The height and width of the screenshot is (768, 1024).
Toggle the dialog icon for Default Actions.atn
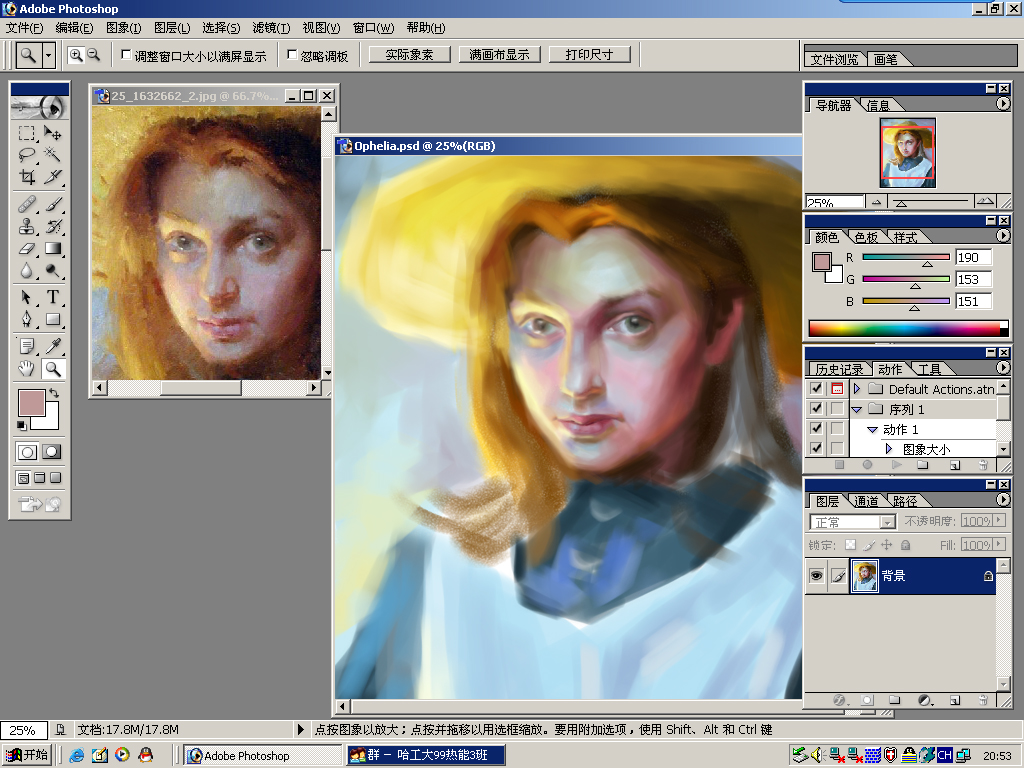[x=837, y=389]
